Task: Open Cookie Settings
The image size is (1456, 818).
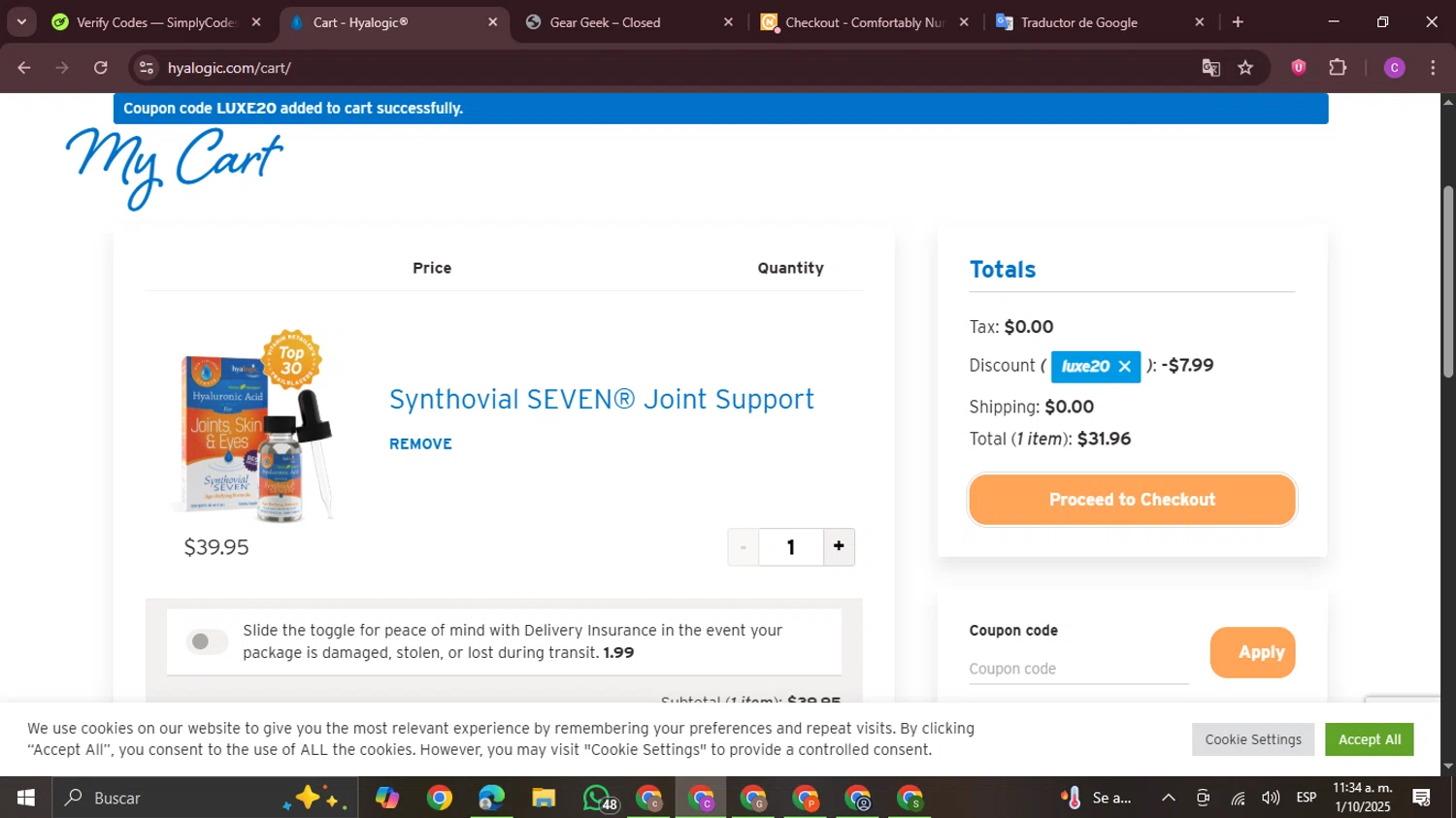Action: (1253, 739)
